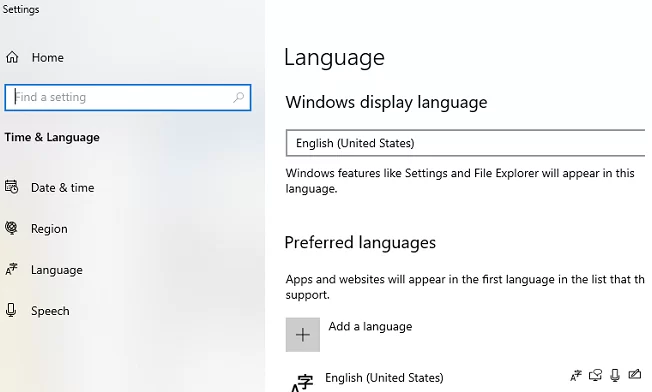Click the Windows display language heading
Viewport: 652px width, 392px height.
[386, 102]
